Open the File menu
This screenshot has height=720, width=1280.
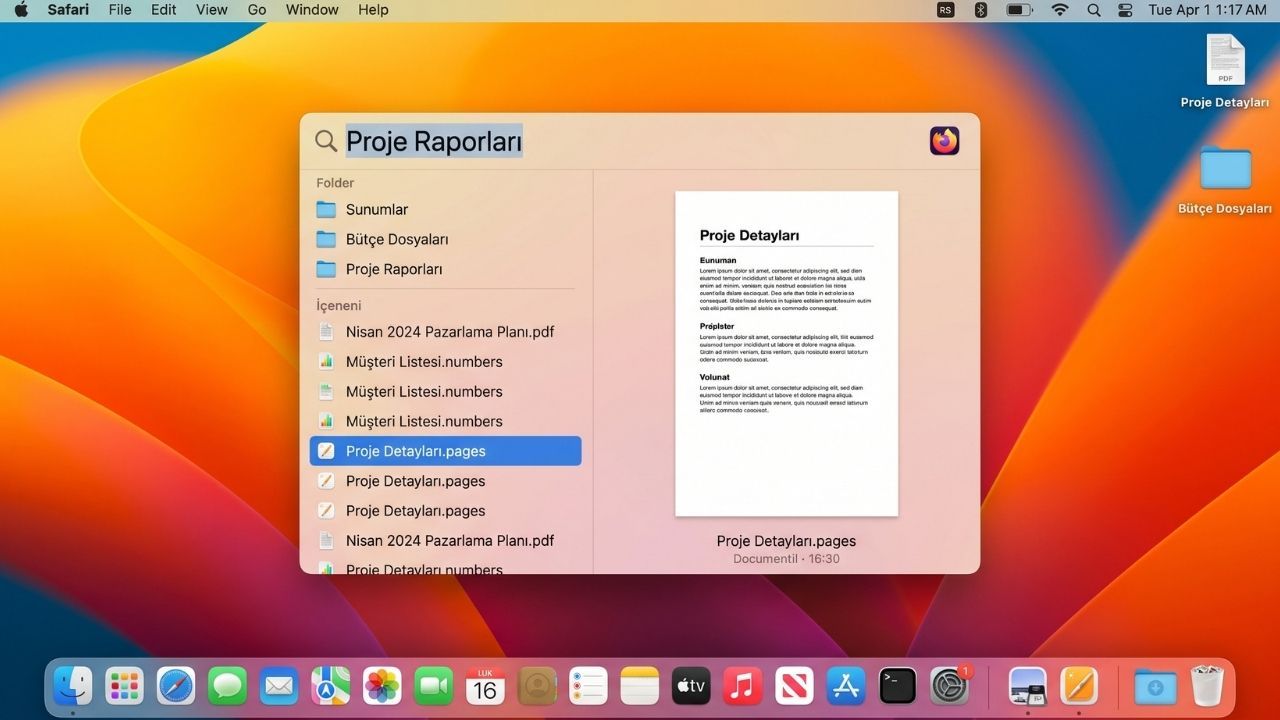point(120,10)
